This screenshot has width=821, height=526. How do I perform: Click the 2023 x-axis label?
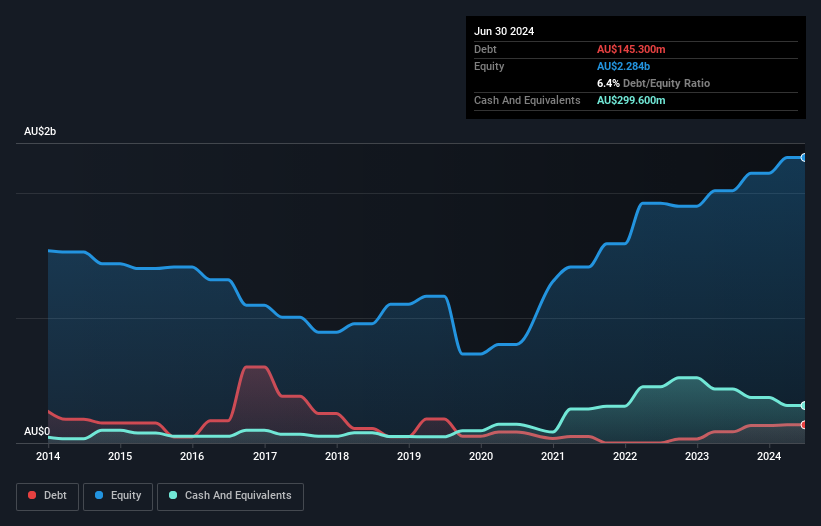697,456
